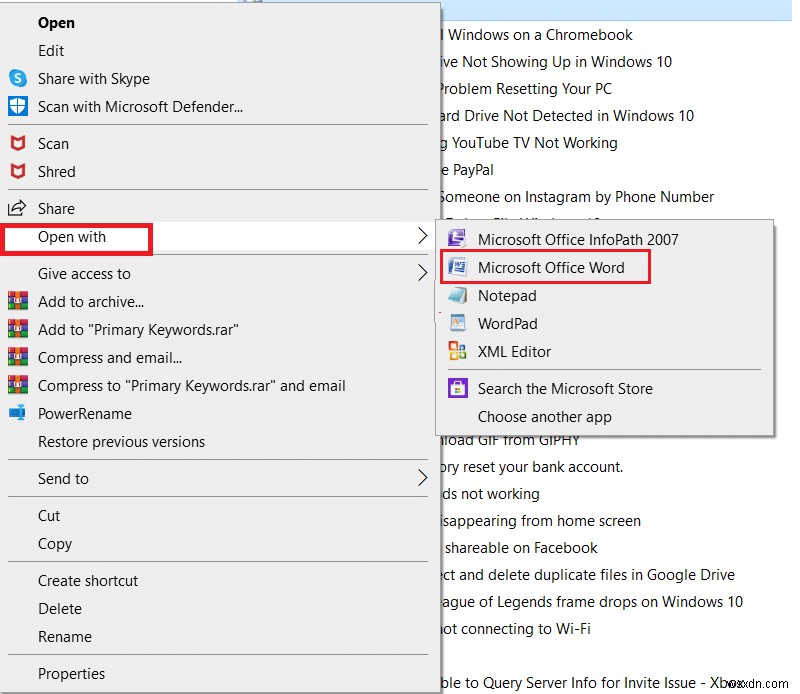Select file row "Not Showing Up in Windows 10"
This screenshot has height=694, width=800.
[x=556, y=62]
